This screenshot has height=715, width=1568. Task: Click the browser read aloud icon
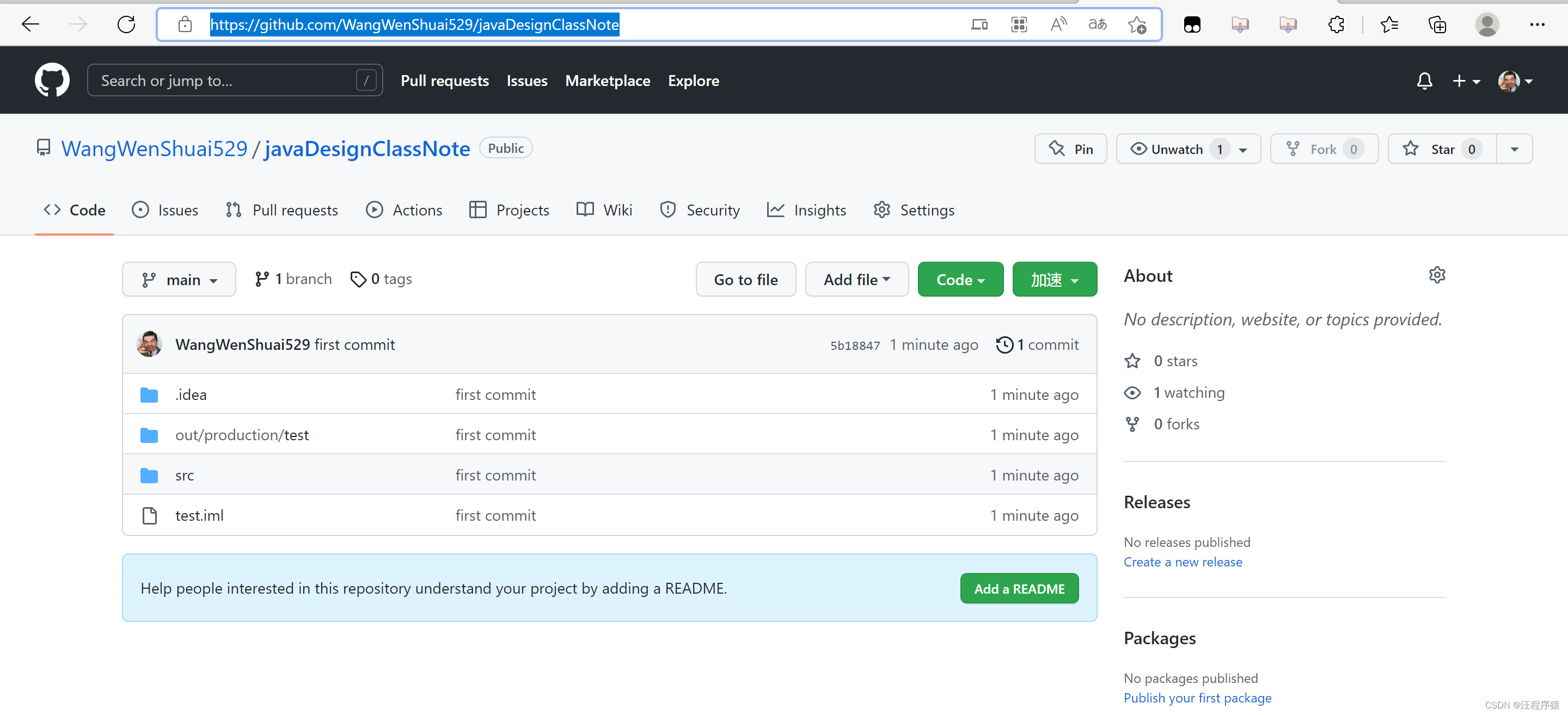coord(1058,24)
